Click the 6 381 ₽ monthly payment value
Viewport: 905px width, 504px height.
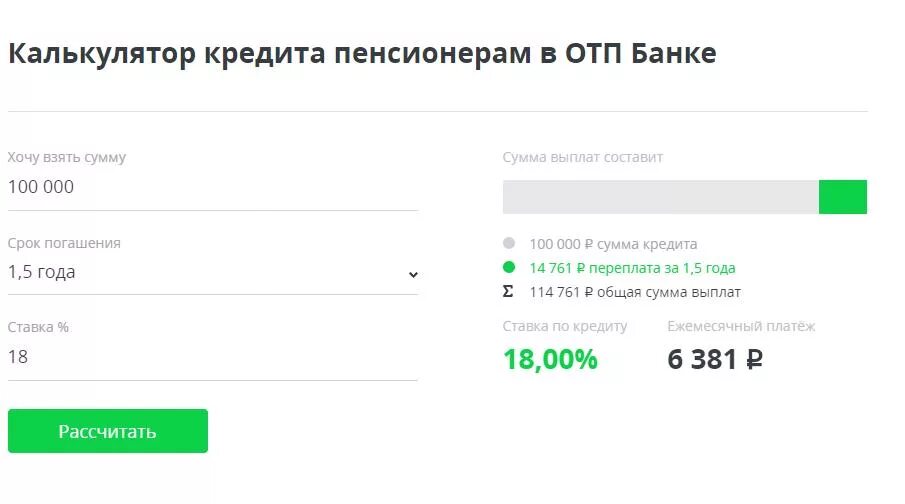pos(715,359)
